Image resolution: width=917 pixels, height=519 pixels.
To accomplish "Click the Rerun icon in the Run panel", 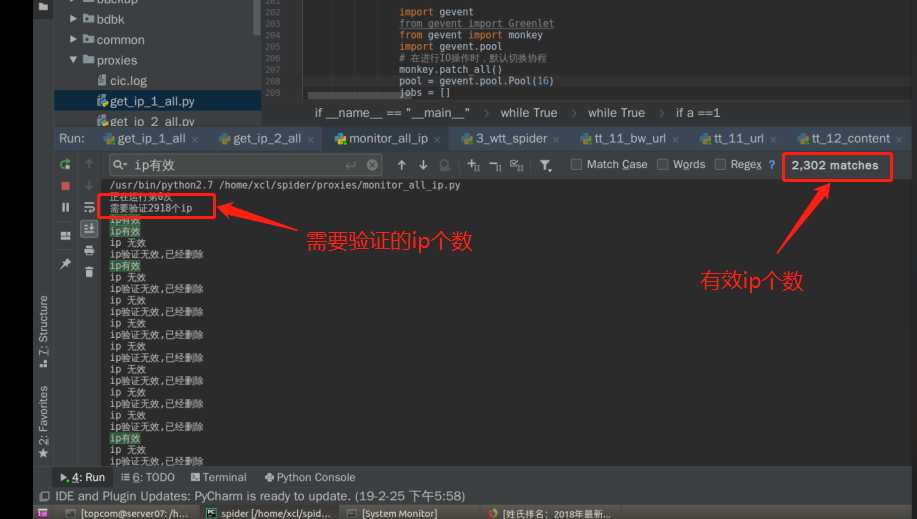I will [x=65, y=164].
